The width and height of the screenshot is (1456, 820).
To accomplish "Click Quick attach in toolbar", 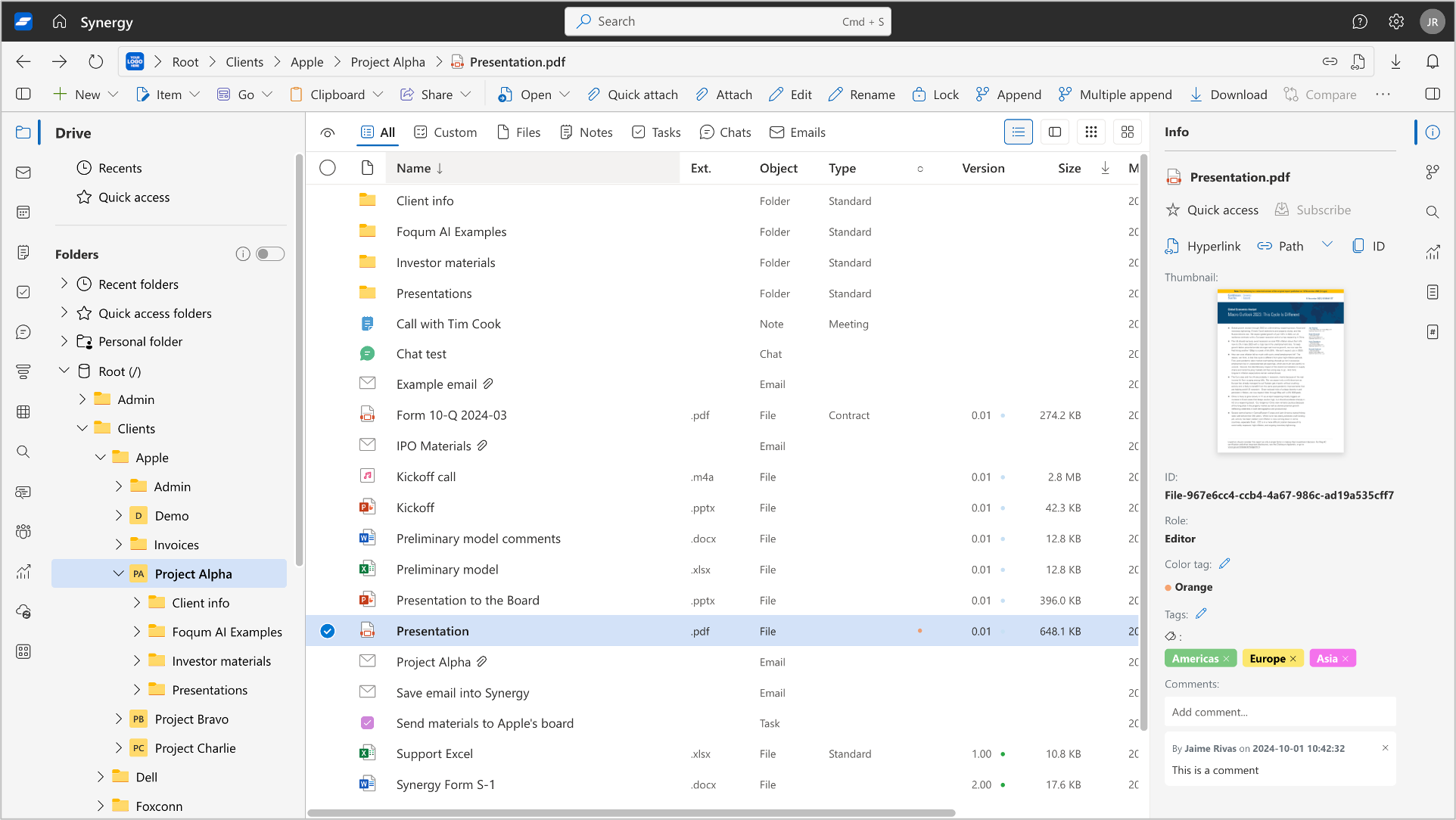I will (633, 95).
